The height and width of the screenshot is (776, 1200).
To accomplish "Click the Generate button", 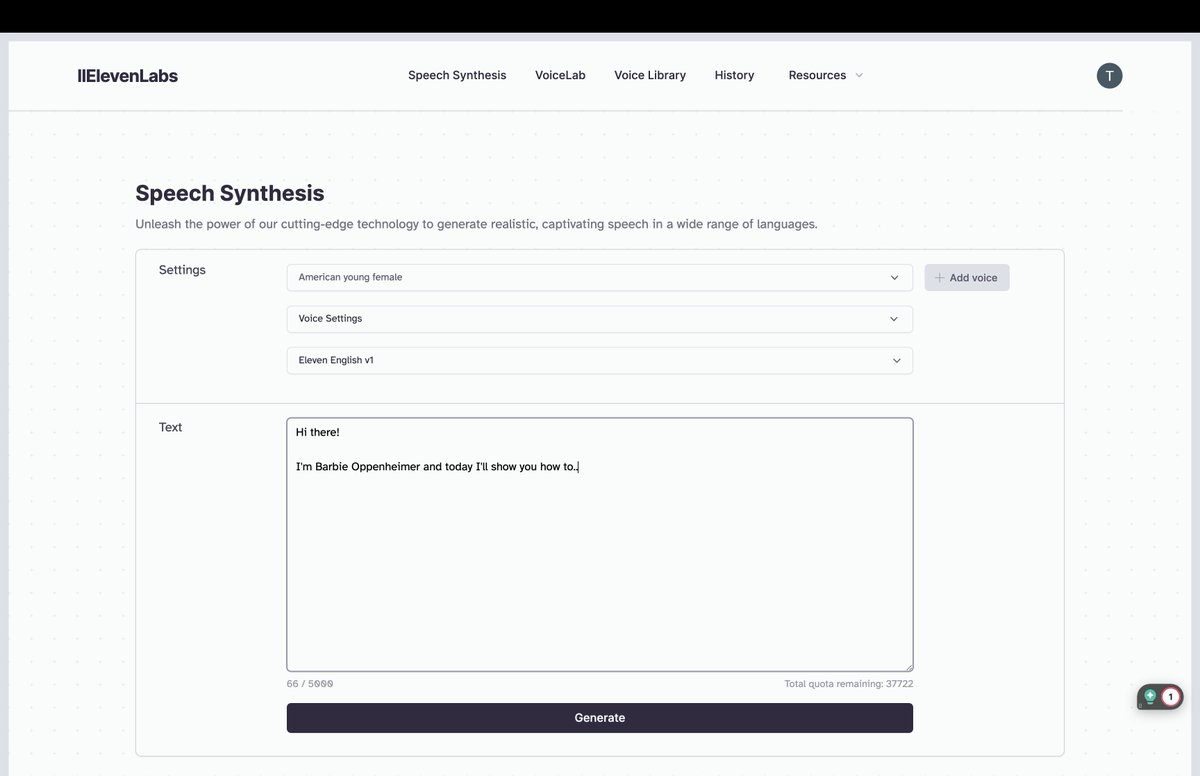I will [600, 718].
